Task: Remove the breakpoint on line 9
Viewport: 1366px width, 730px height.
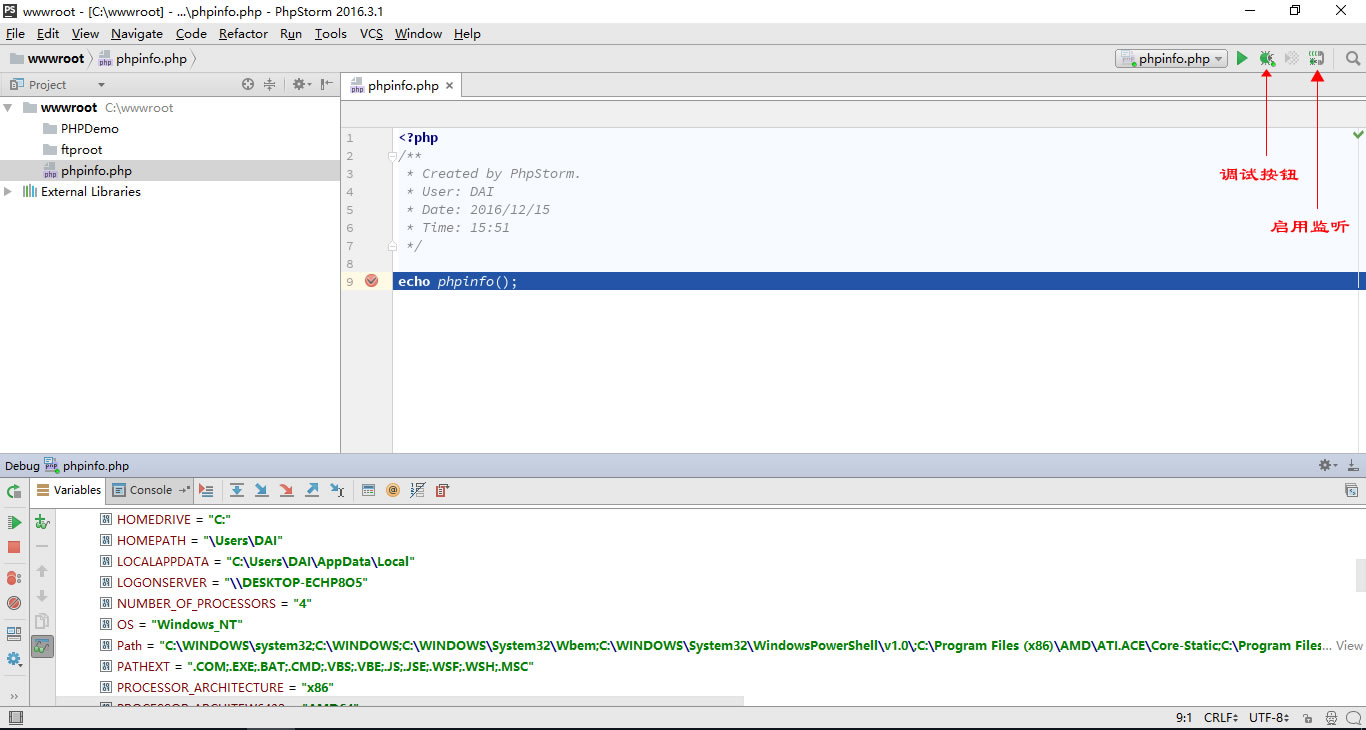Action: tap(372, 281)
